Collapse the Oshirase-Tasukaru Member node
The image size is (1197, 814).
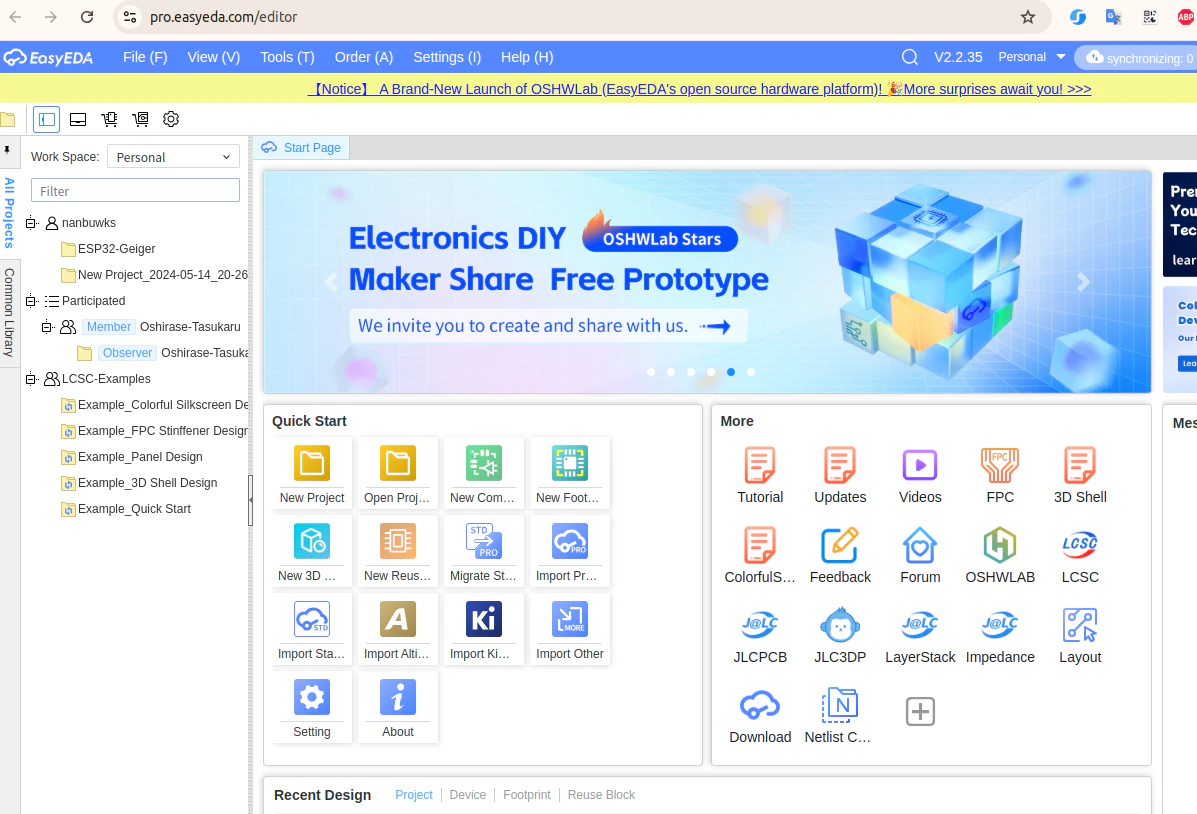47,327
